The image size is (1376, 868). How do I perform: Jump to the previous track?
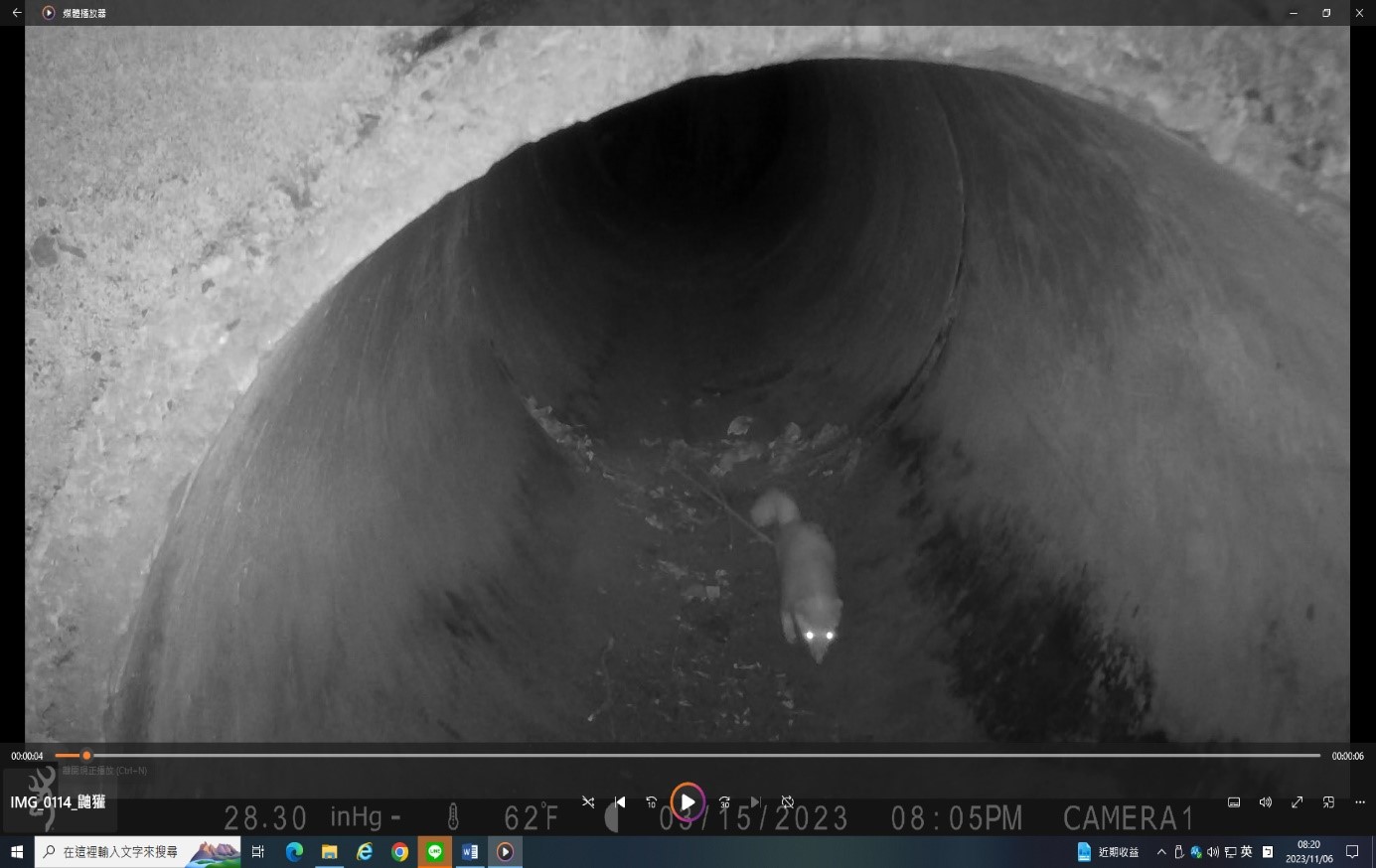tap(620, 802)
